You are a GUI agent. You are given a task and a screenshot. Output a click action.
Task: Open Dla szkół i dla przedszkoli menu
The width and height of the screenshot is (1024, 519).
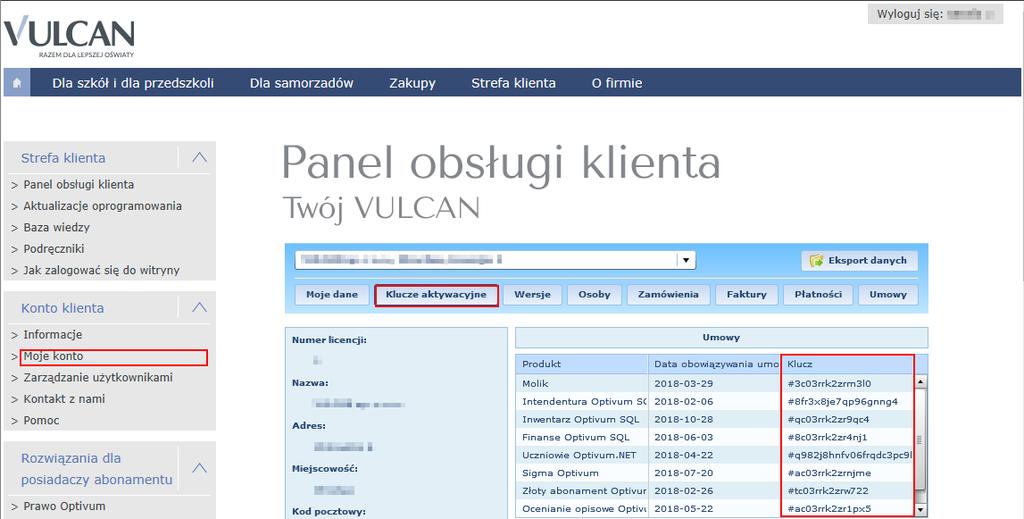(133, 83)
